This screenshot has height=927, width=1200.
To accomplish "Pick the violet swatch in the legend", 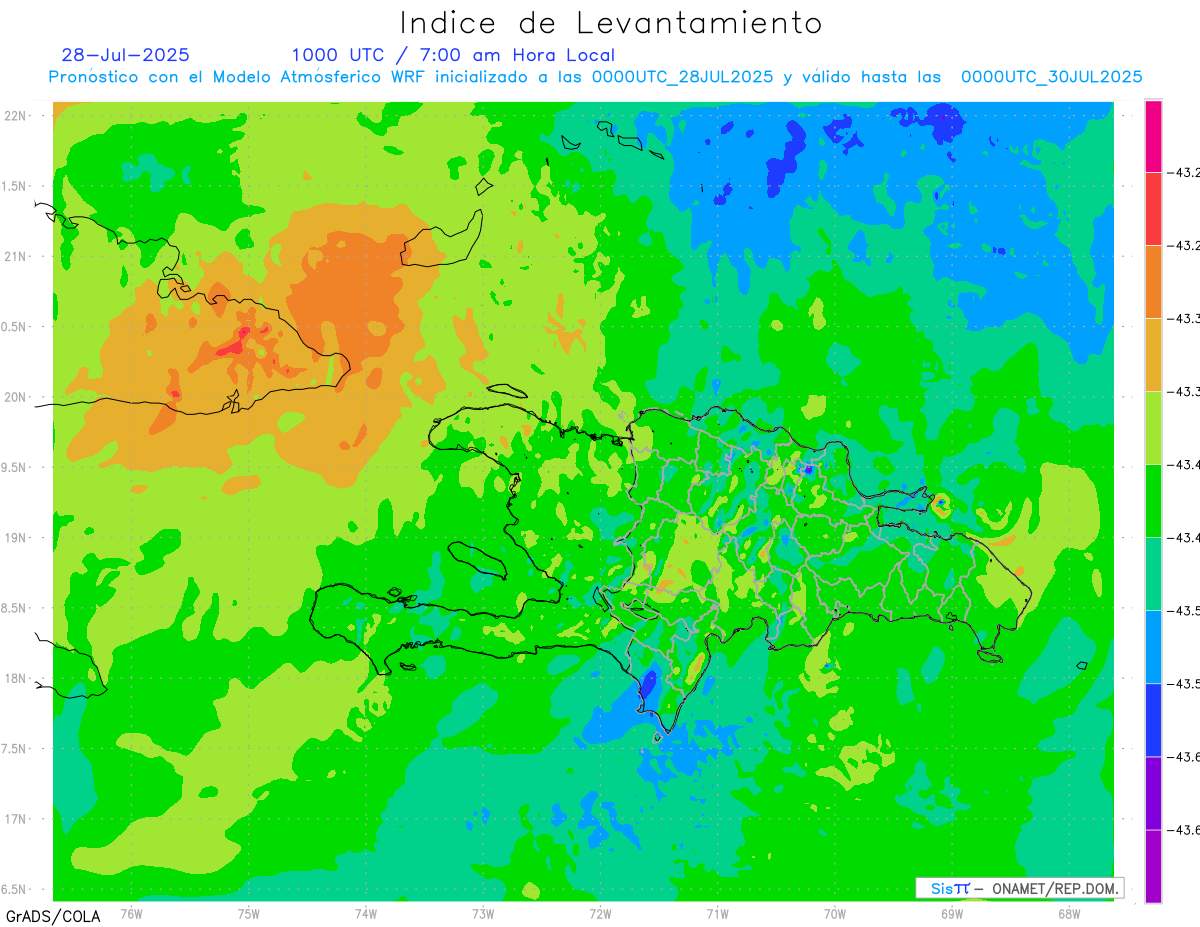I will [x=1153, y=793].
